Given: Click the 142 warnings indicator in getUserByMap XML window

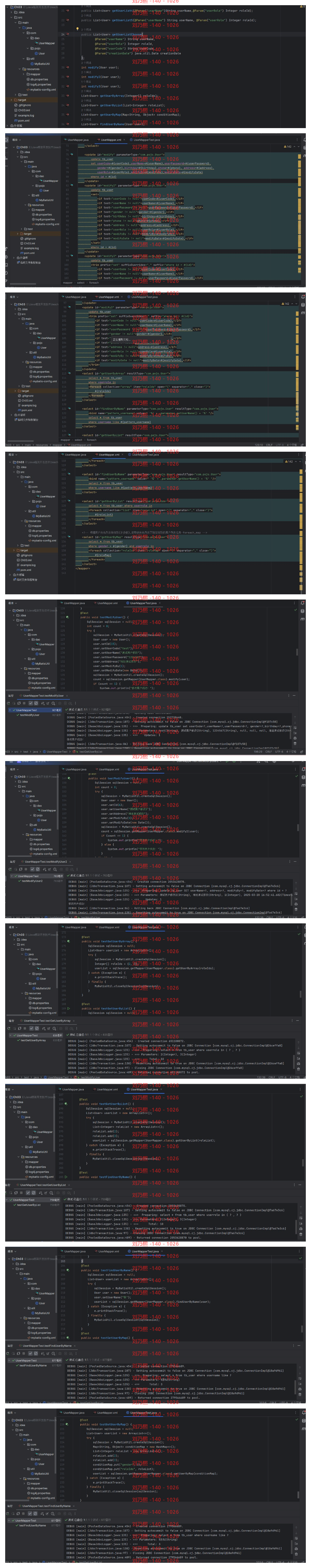Looking at the screenshot, I should tap(289, 461).
